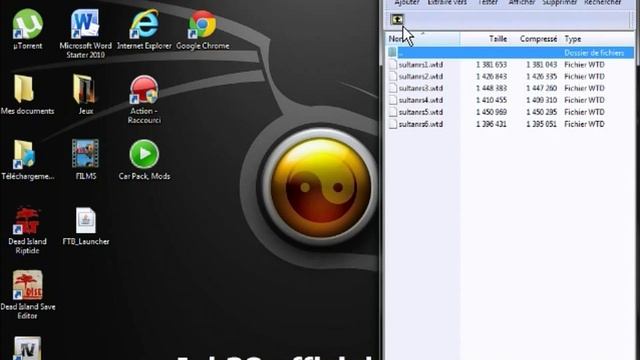
Task: Click the compressed value 1 395 051
Action: pos(541,124)
